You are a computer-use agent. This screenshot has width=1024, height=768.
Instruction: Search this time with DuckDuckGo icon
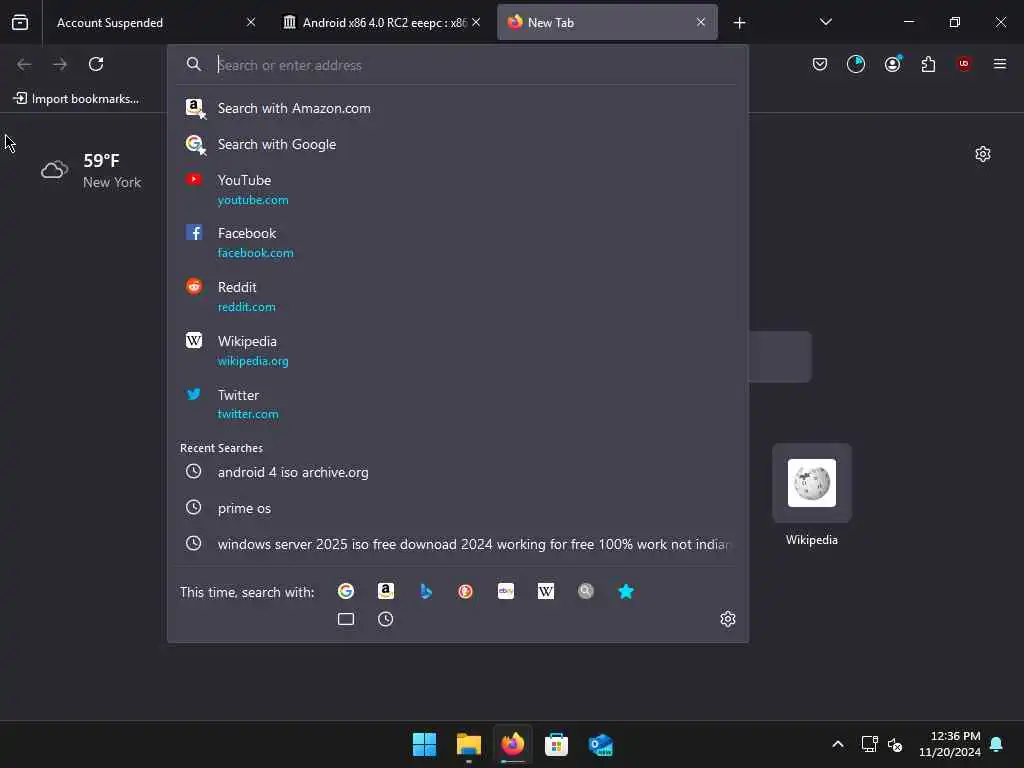pos(466,592)
